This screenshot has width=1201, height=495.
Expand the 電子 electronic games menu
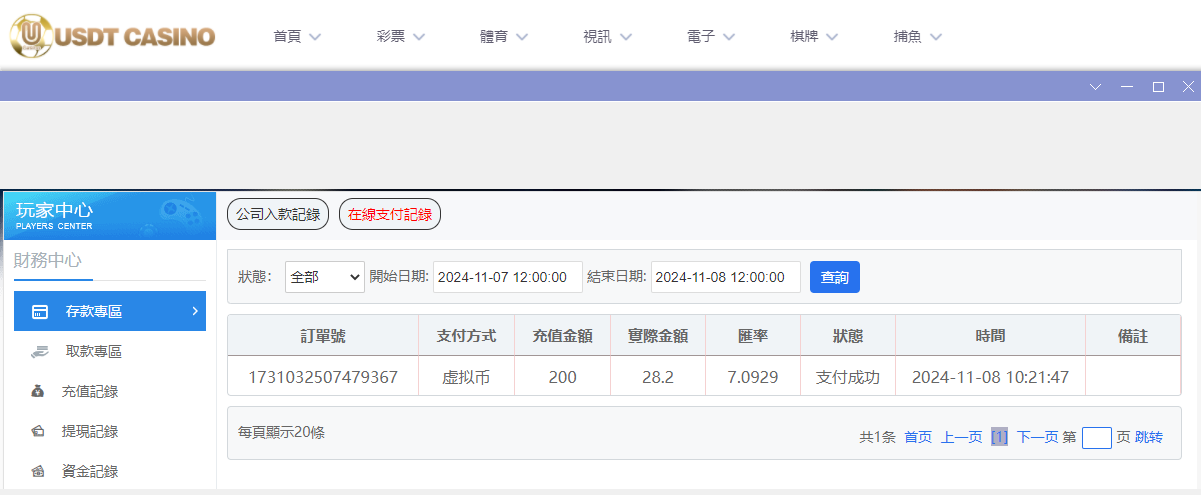pos(711,37)
